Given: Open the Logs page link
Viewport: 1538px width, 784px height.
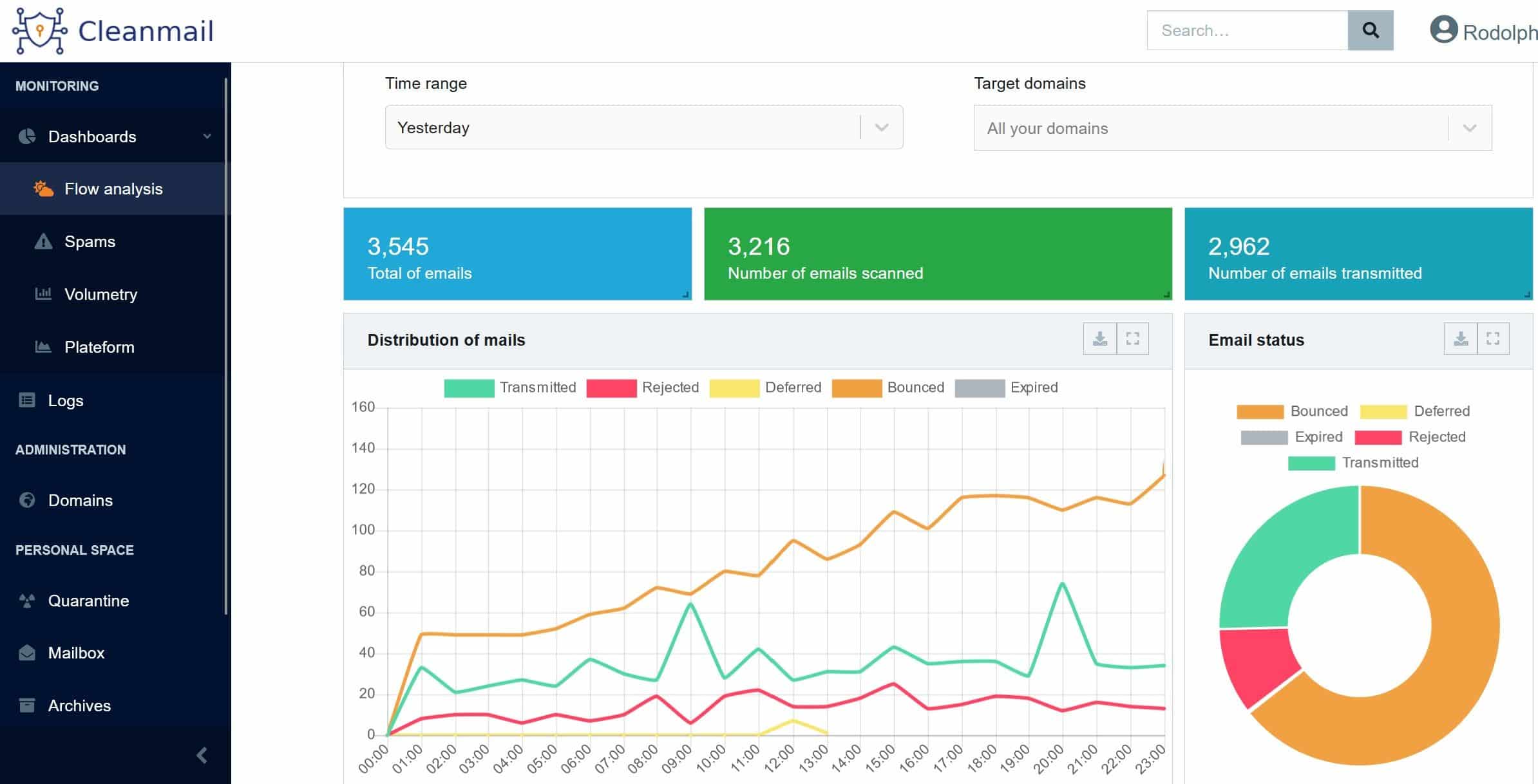Looking at the screenshot, I should pos(65,400).
